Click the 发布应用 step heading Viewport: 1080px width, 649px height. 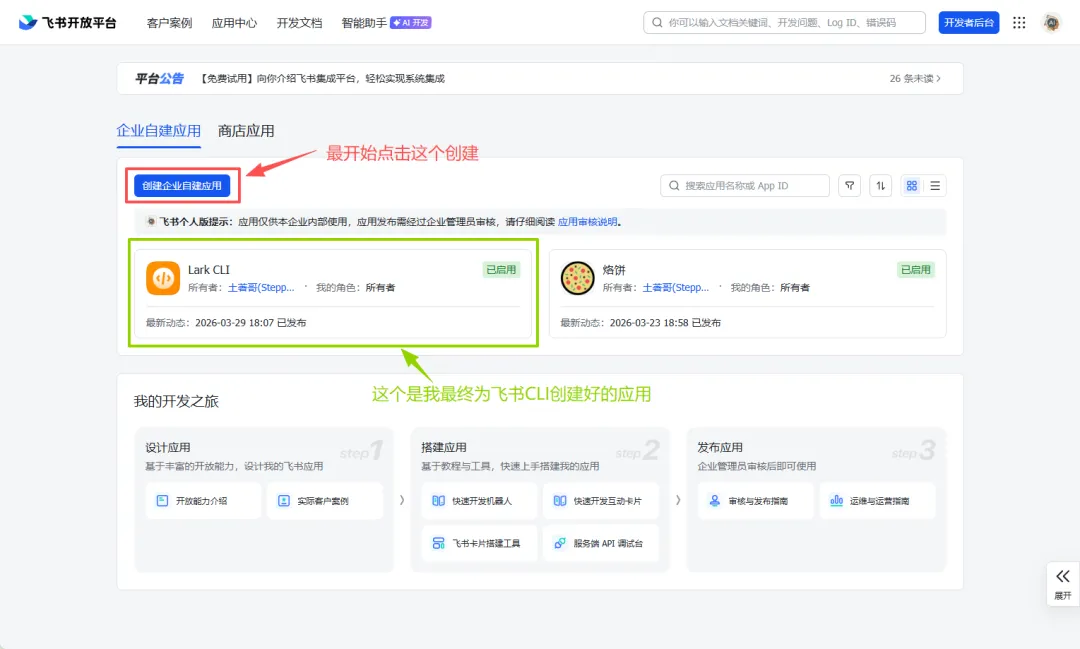pyautogui.click(x=720, y=447)
